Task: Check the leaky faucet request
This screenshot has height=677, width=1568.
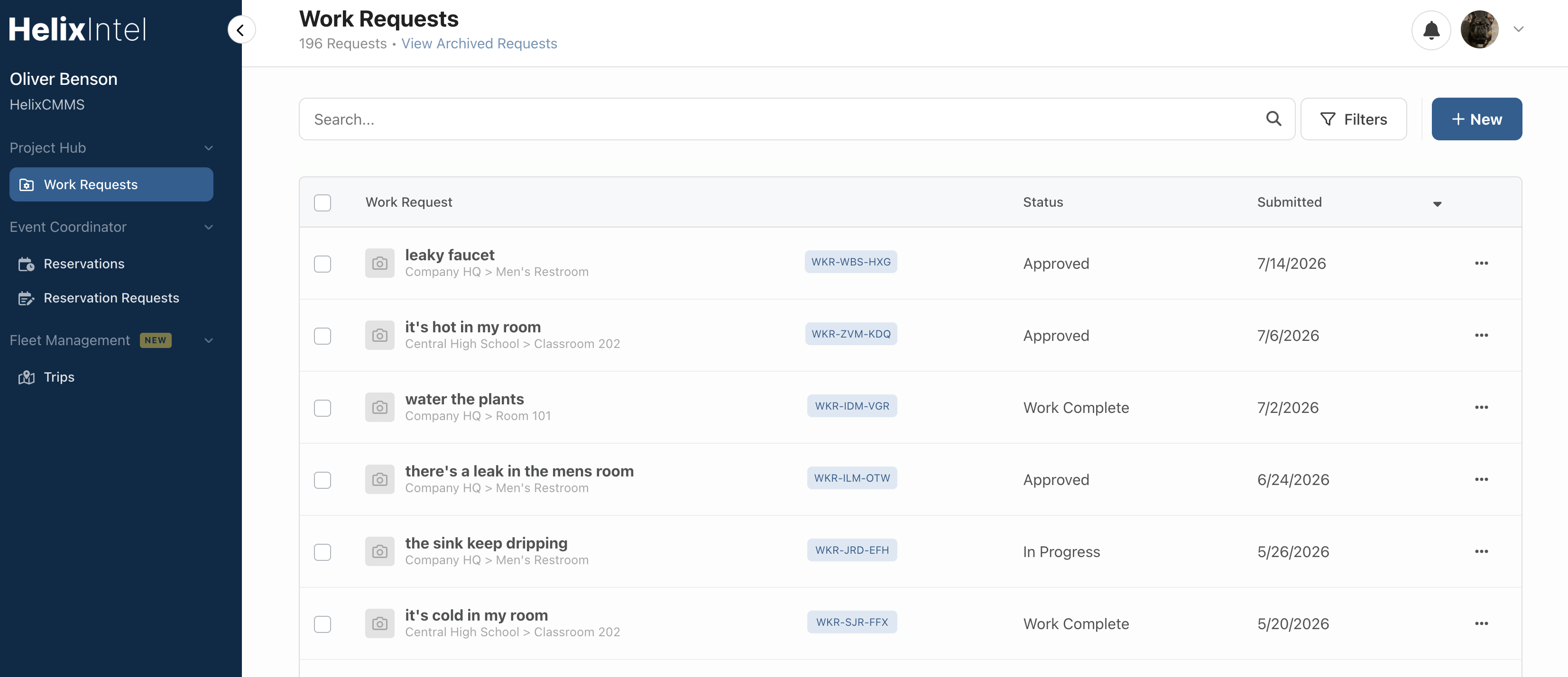Action: tap(323, 264)
